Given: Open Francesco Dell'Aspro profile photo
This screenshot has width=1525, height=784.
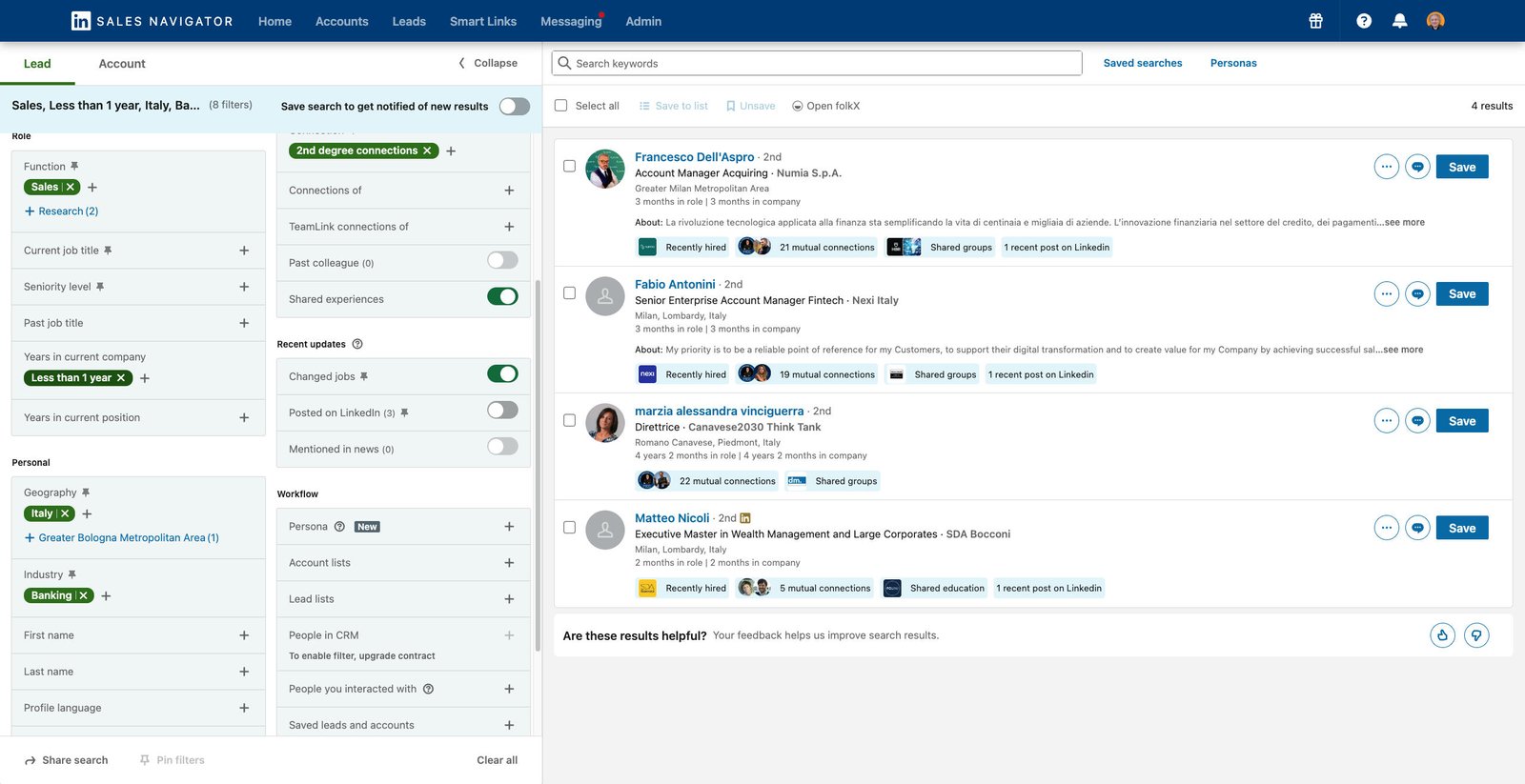Looking at the screenshot, I should pyautogui.click(x=605, y=169).
